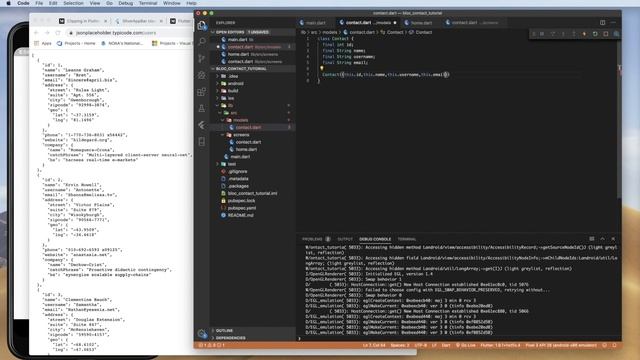Screen dimensions: 640x360
Task: Click Step Into in the debug toolbar
Action: 563,34
